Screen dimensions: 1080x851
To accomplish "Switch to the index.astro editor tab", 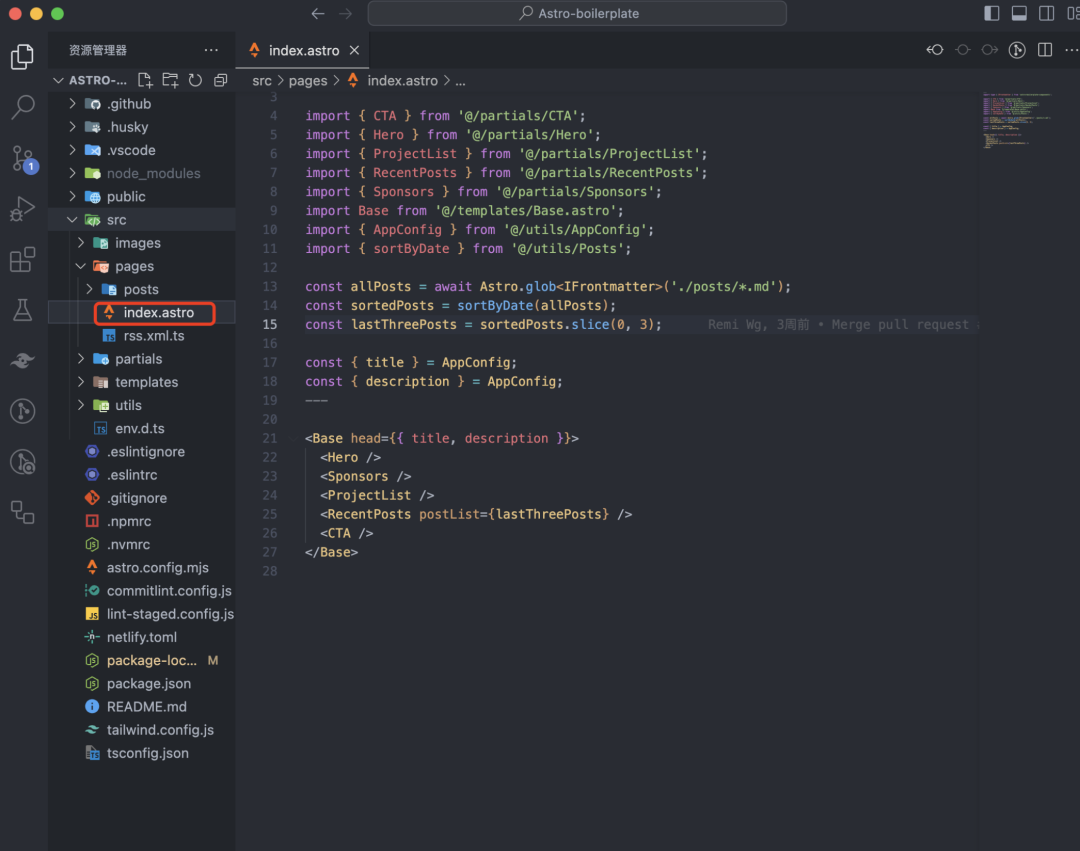I will click(303, 50).
